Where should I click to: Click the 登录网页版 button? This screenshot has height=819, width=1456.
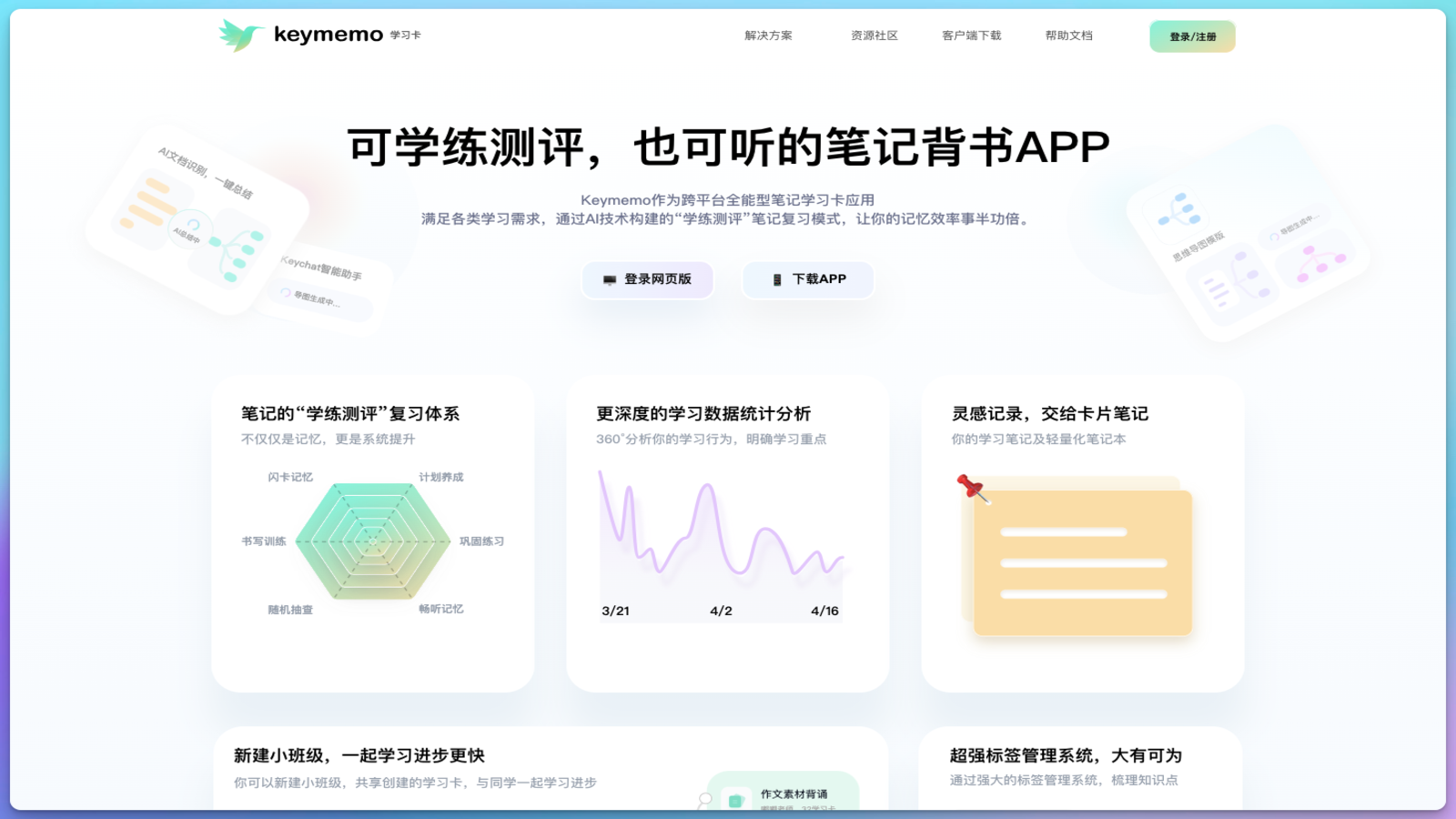click(647, 279)
